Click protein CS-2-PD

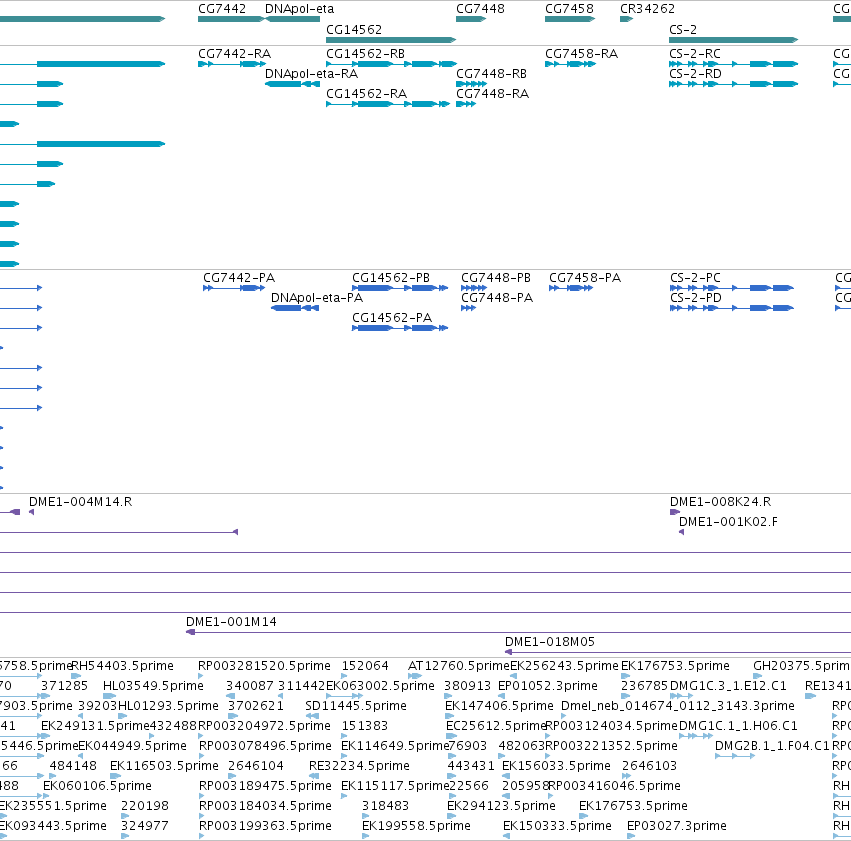[x=696, y=298]
